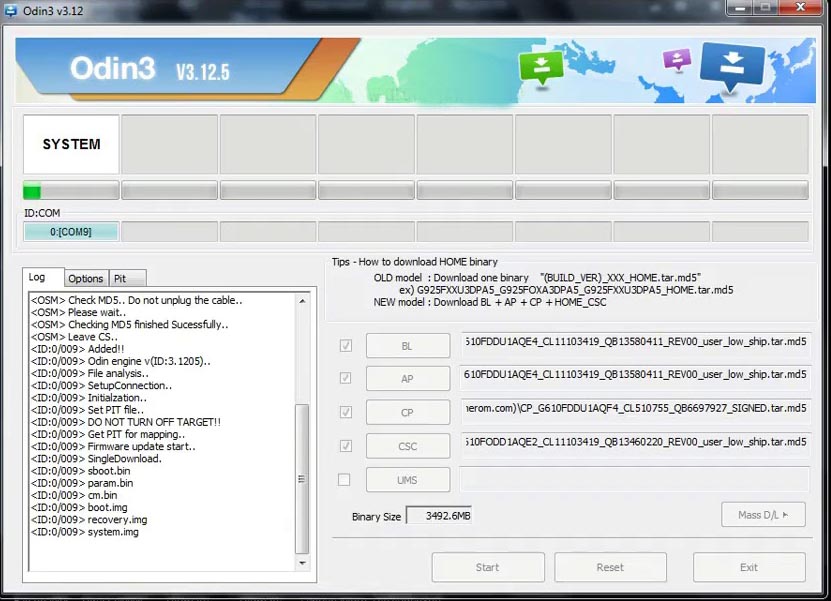The width and height of the screenshot is (831, 601).
Task: Click the 'Leave CS..' log line
Action: [x=74, y=337]
